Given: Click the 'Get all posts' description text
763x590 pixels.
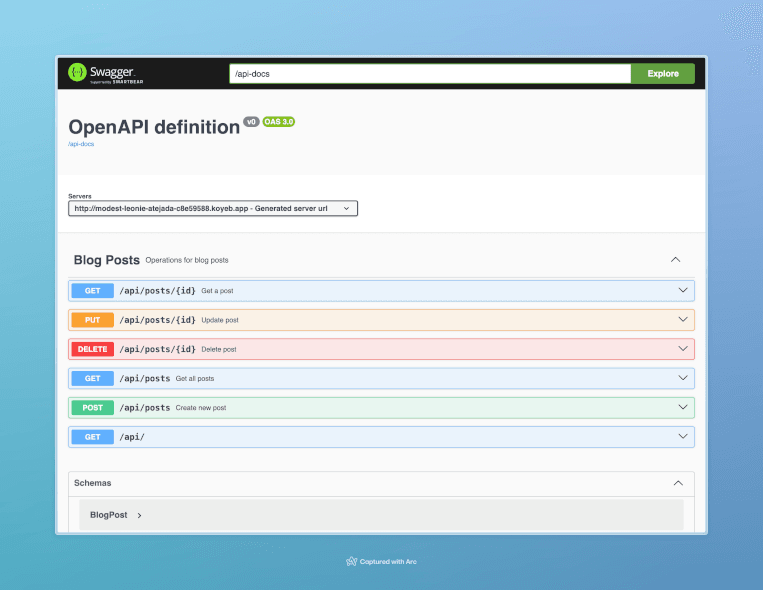Looking at the screenshot, I should pyautogui.click(x=195, y=378).
